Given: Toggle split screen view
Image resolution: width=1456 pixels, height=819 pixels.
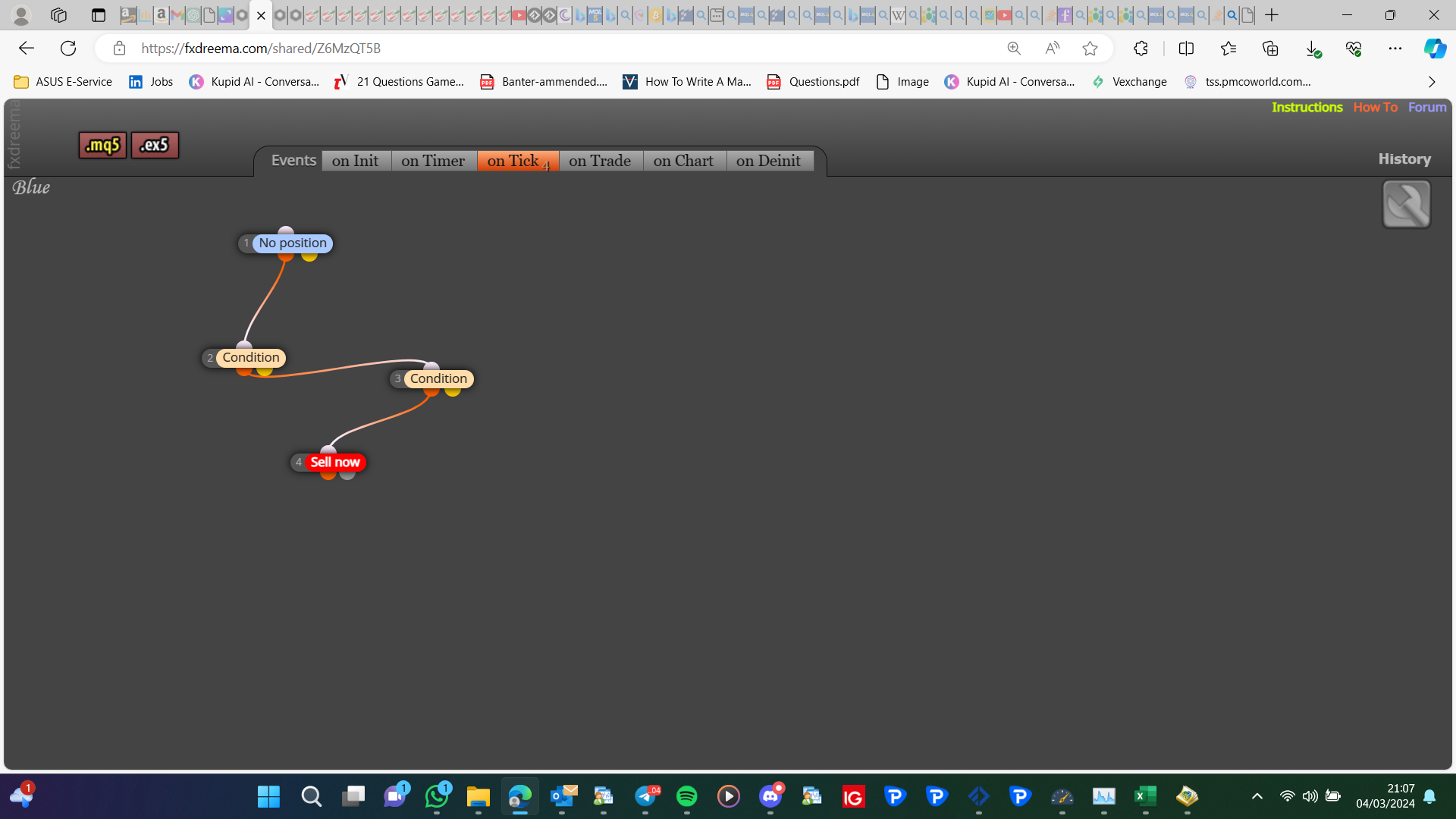Looking at the screenshot, I should point(1186,49).
